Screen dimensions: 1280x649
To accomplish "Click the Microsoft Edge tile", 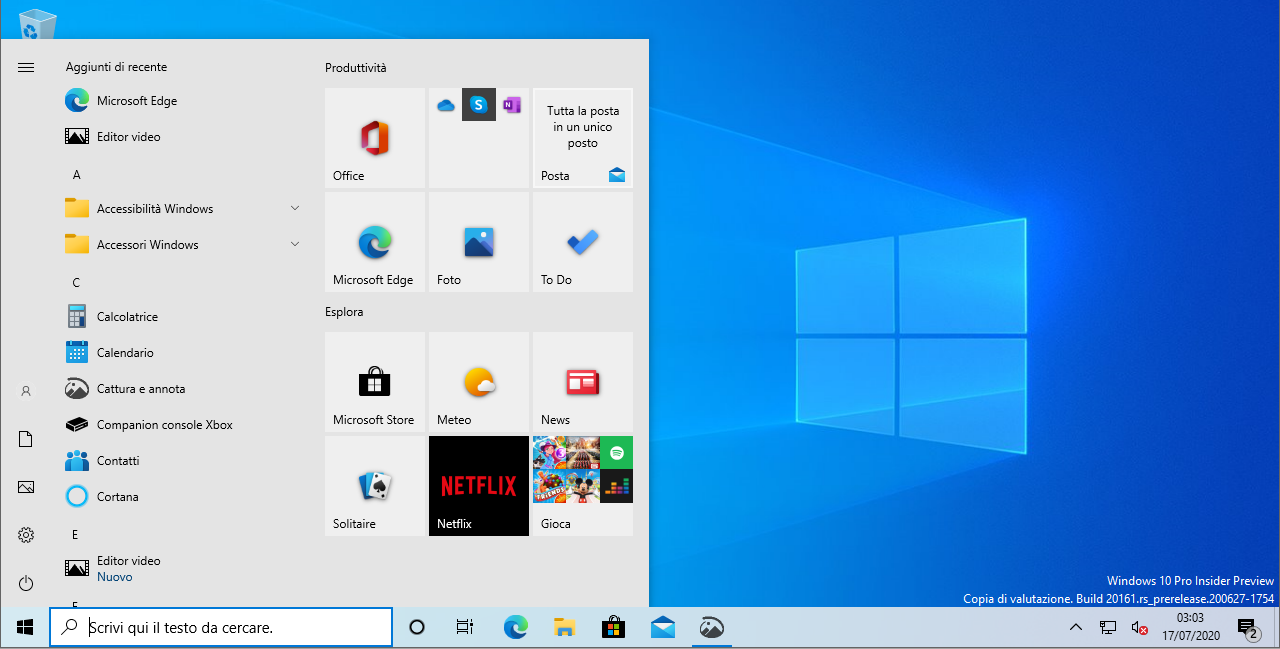I will [x=375, y=242].
